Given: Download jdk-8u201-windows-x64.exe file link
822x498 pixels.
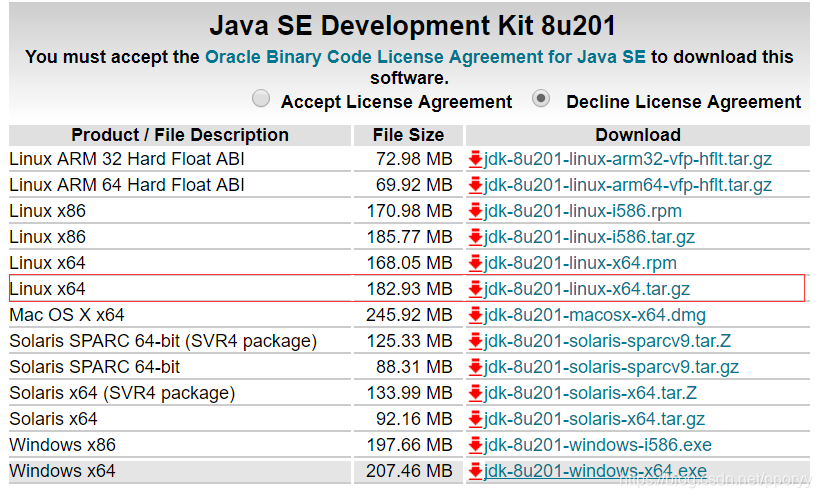Looking at the screenshot, I should (x=595, y=471).
